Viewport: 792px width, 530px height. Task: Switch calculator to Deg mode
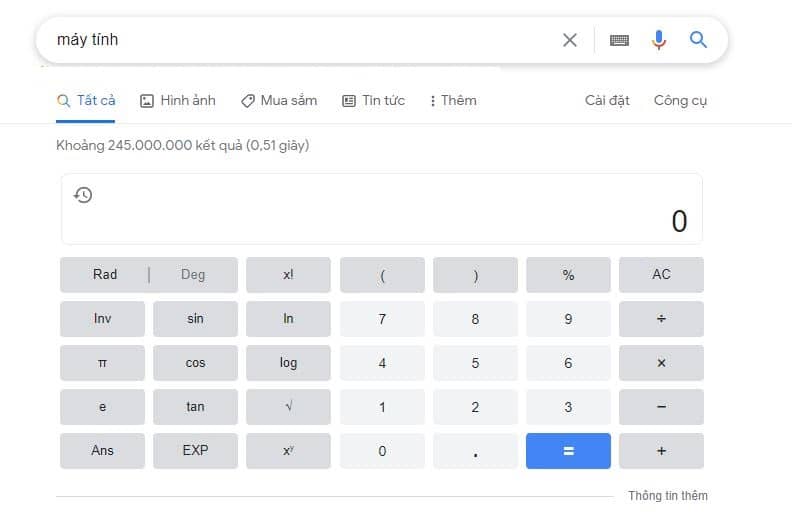(193, 275)
